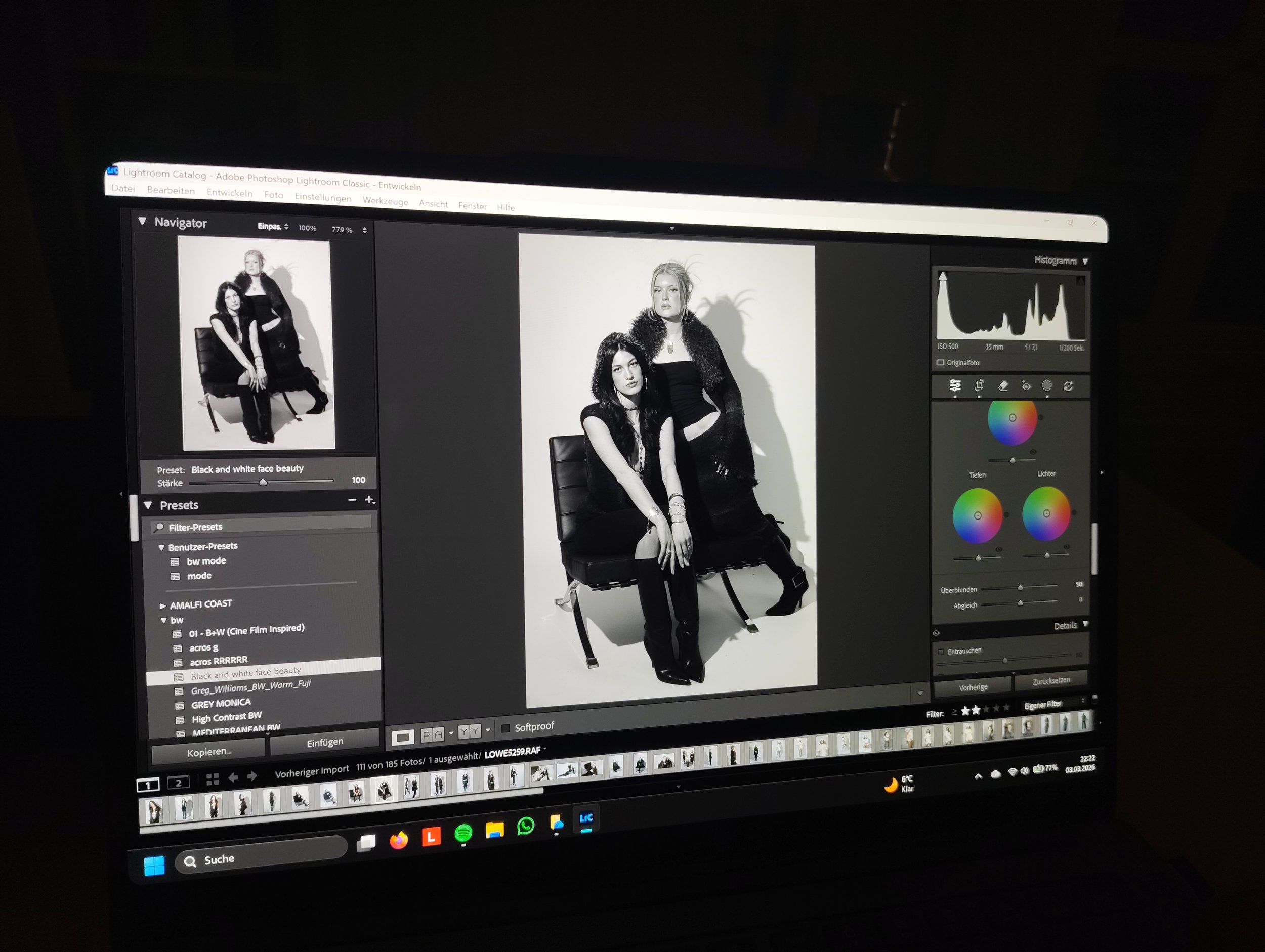Open Spotify from the taskbar
Image resolution: width=1265 pixels, height=952 pixels.
[463, 833]
